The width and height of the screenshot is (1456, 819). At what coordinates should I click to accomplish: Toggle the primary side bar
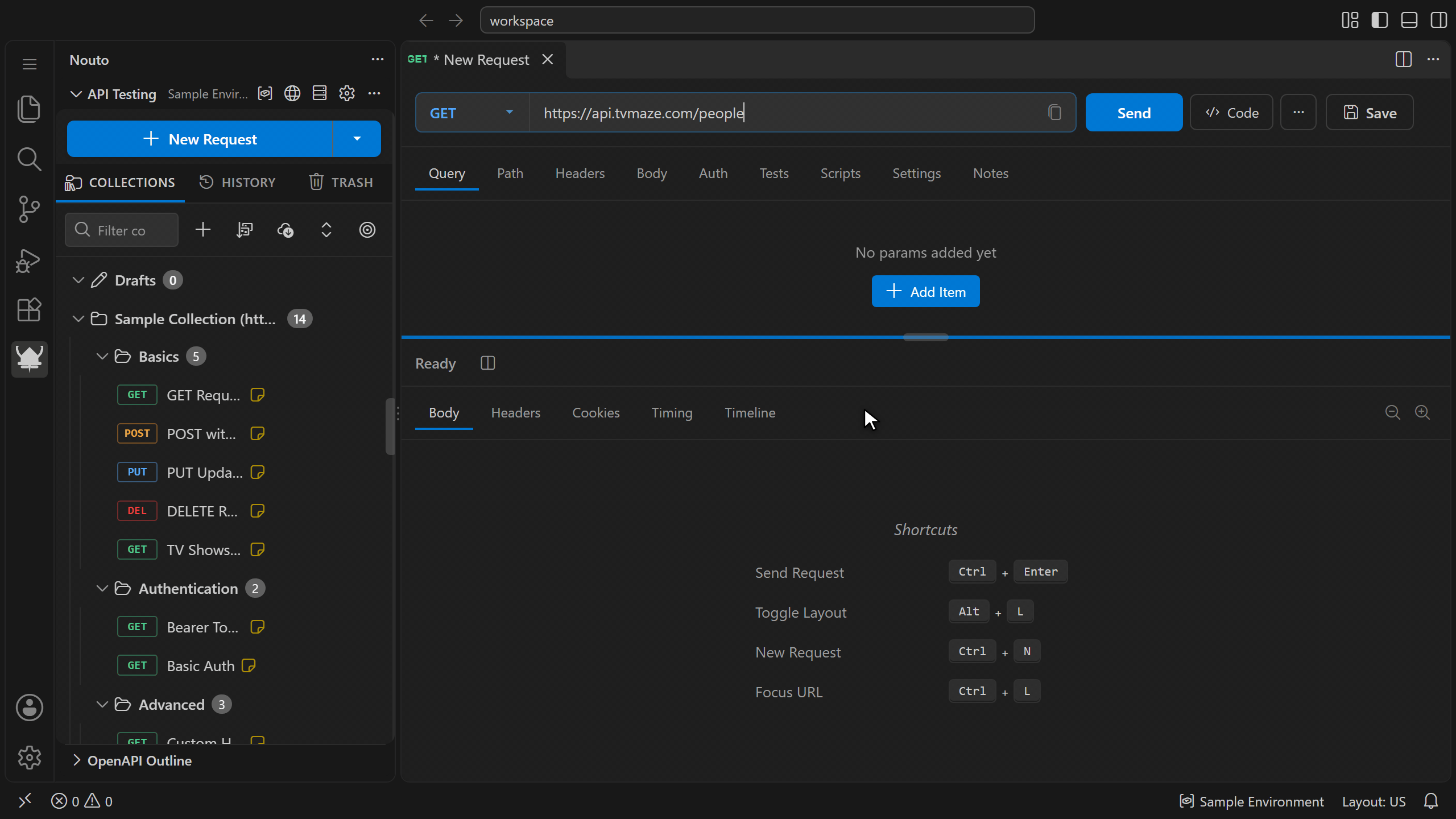[1380, 20]
